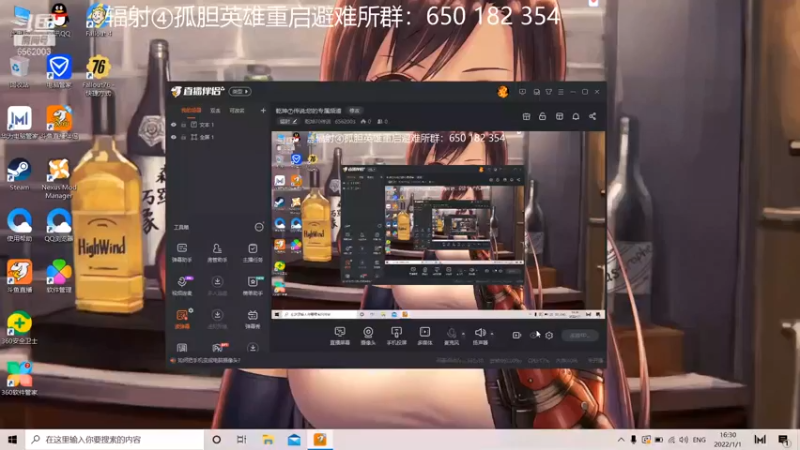Mute the 麦克风 microphone

tap(451, 336)
